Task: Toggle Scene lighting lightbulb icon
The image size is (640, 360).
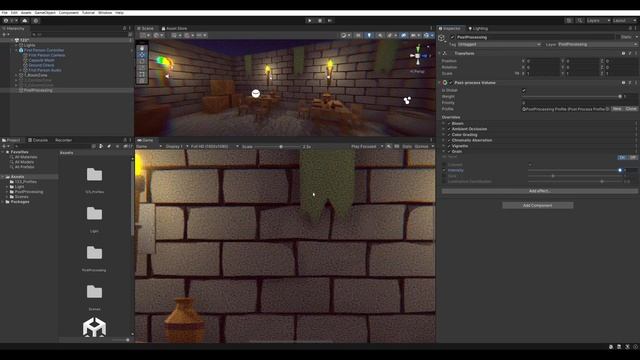Action: 369,36
